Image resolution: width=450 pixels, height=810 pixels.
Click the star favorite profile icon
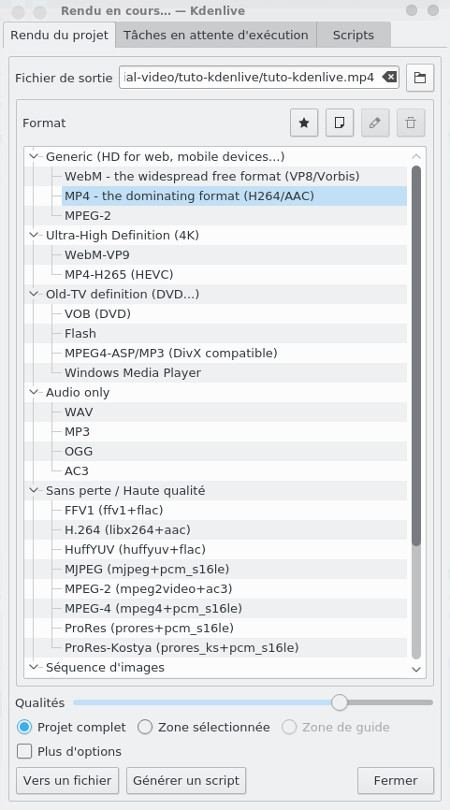click(x=304, y=123)
